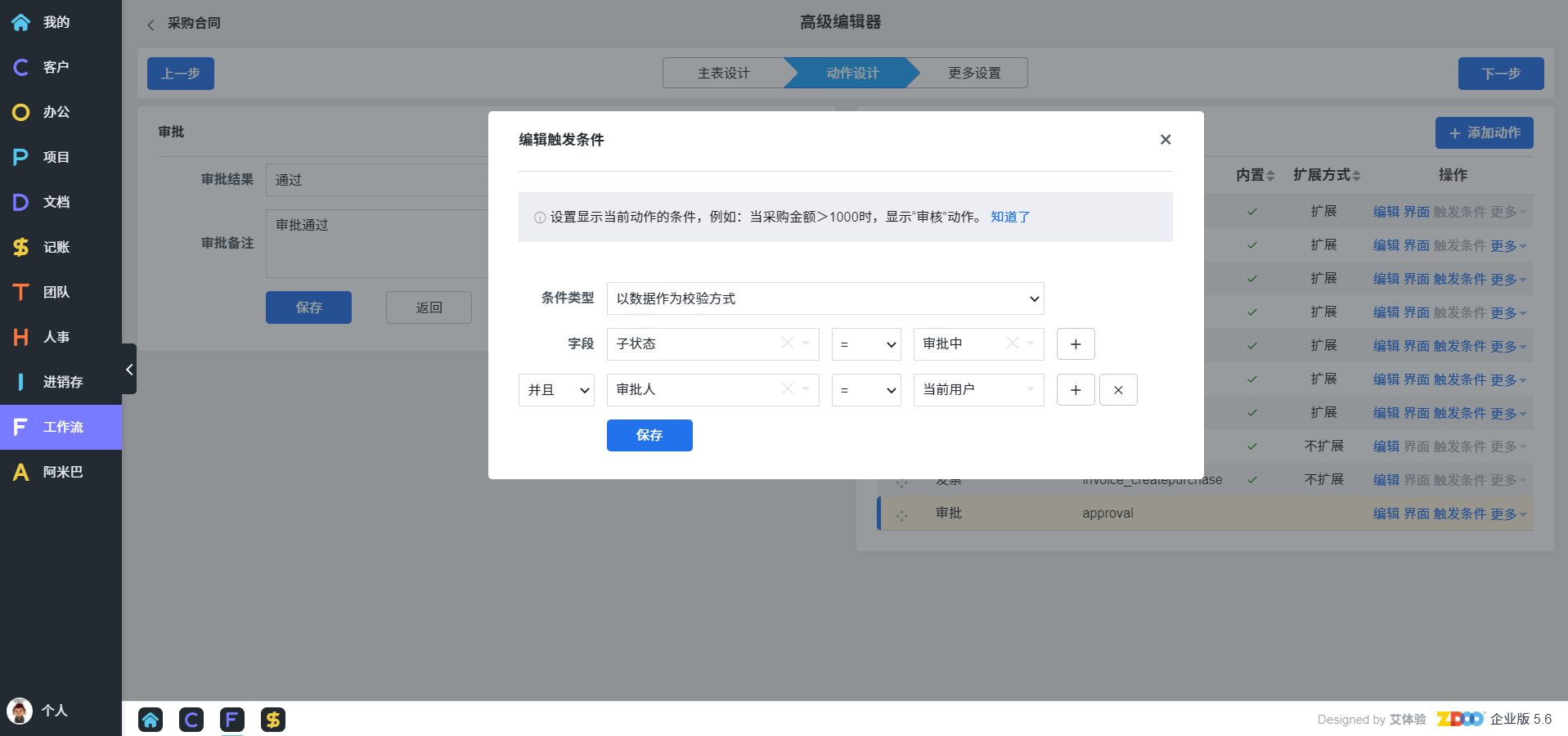Expand the 条件类型 dropdown

(824, 298)
